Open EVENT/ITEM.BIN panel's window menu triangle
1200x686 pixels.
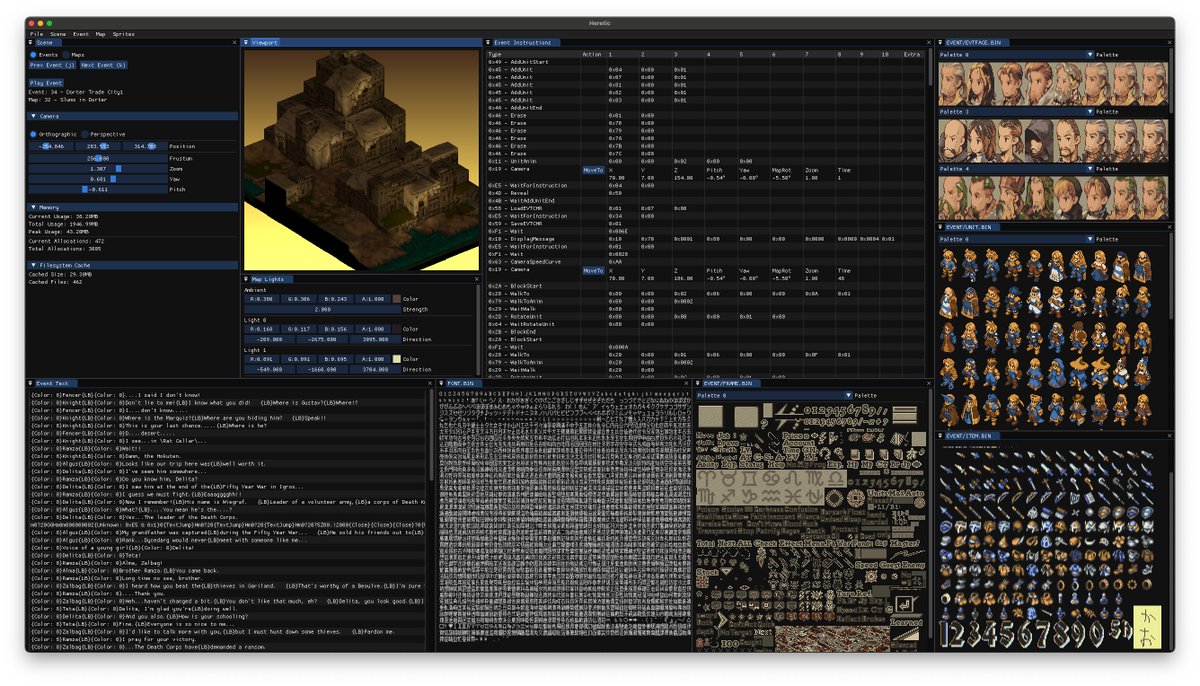[941, 436]
